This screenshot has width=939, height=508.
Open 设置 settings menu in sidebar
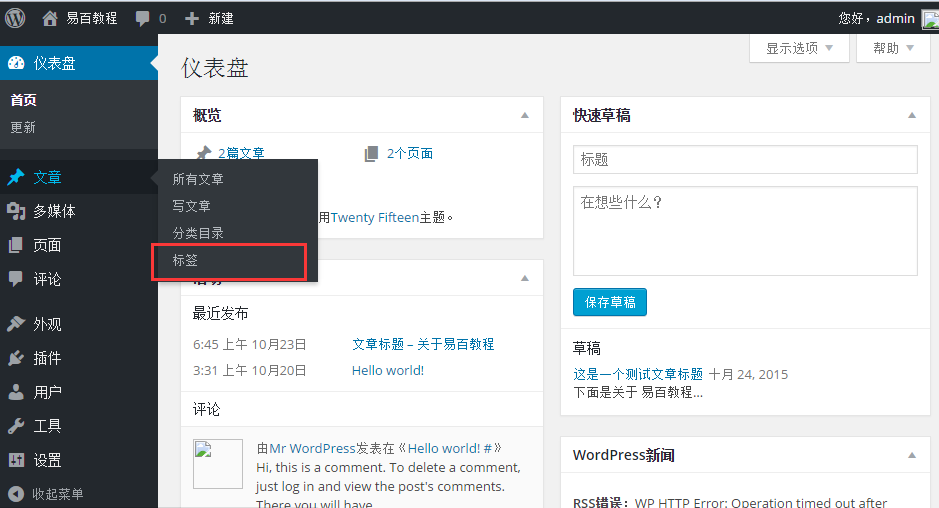(47, 460)
